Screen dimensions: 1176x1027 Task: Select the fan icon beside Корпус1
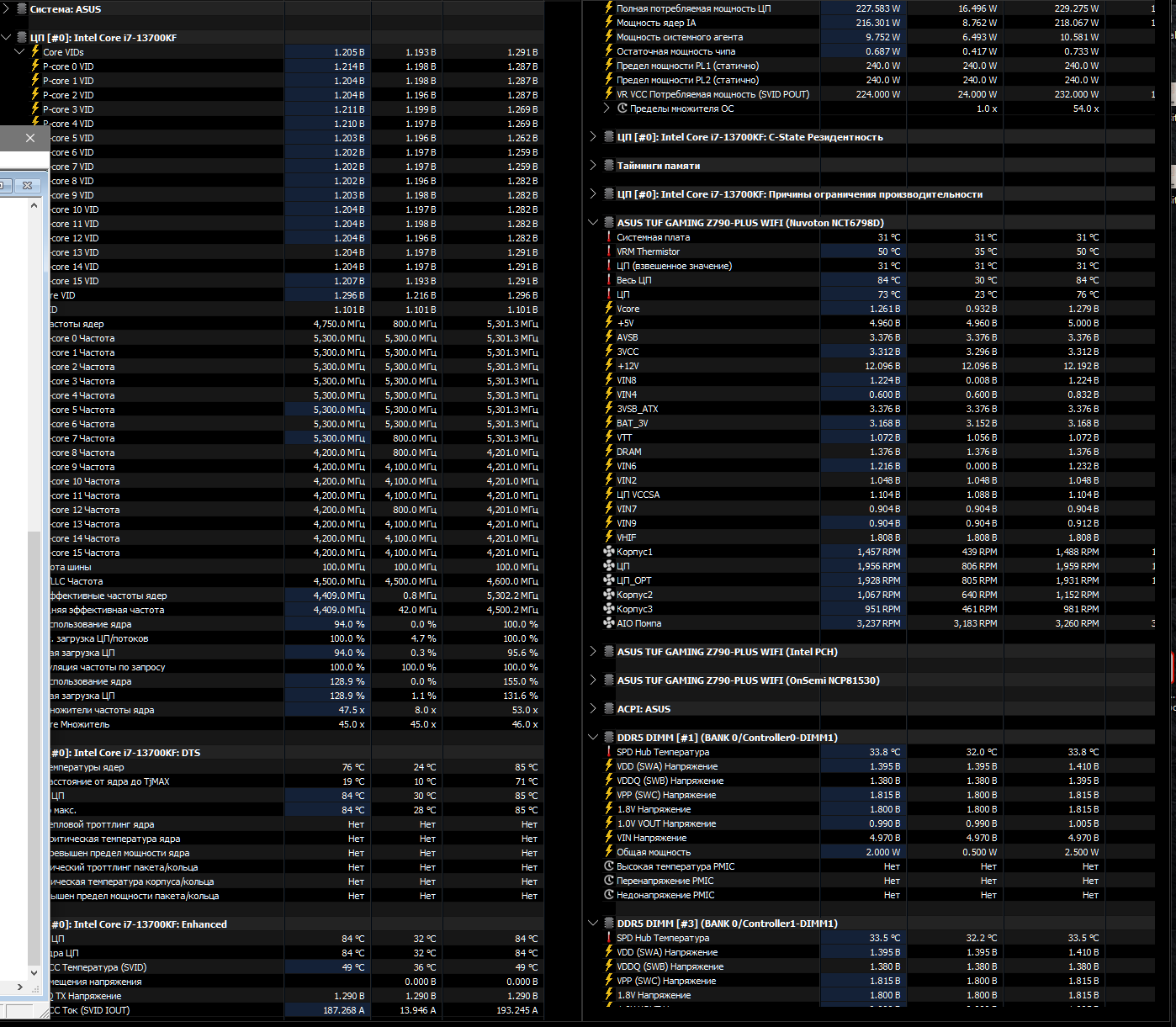tap(609, 552)
